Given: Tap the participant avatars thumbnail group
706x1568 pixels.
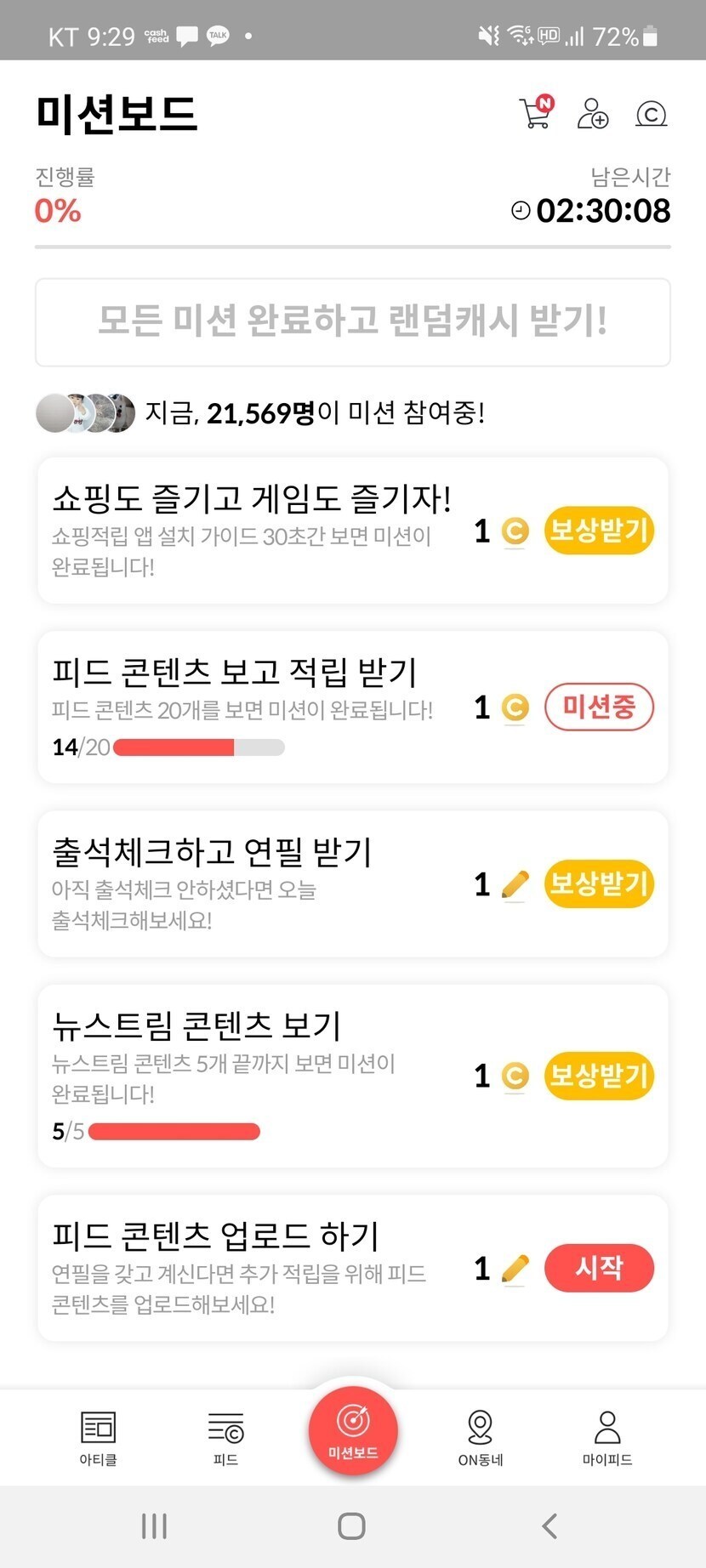Looking at the screenshot, I should click(85, 413).
